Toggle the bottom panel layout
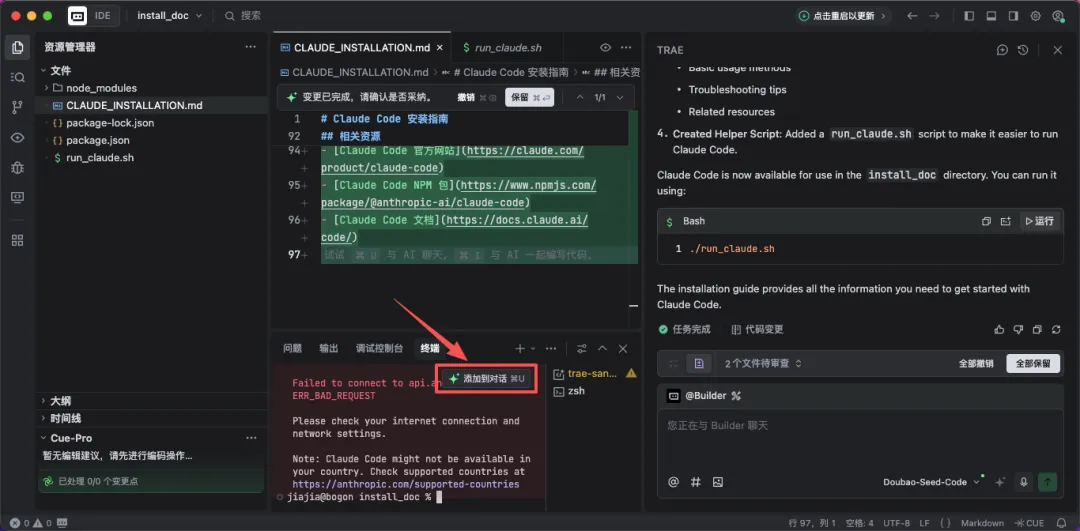Image resolution: width=1080 pixels, height=531 pixels. click(x=991, y=16)
